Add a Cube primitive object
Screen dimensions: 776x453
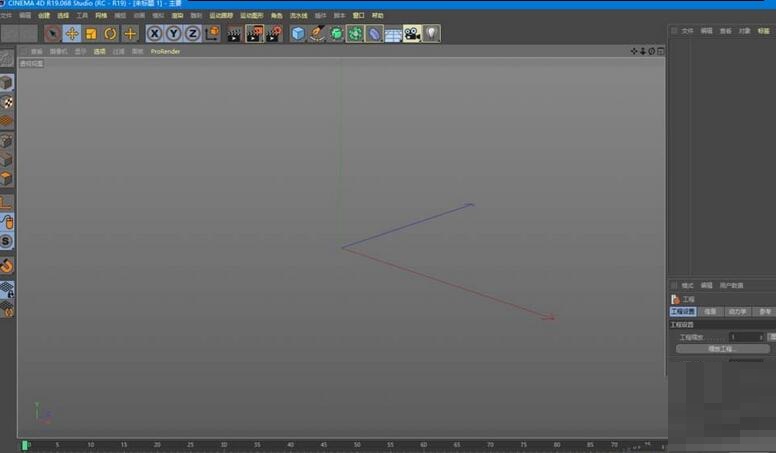point(298,34)
